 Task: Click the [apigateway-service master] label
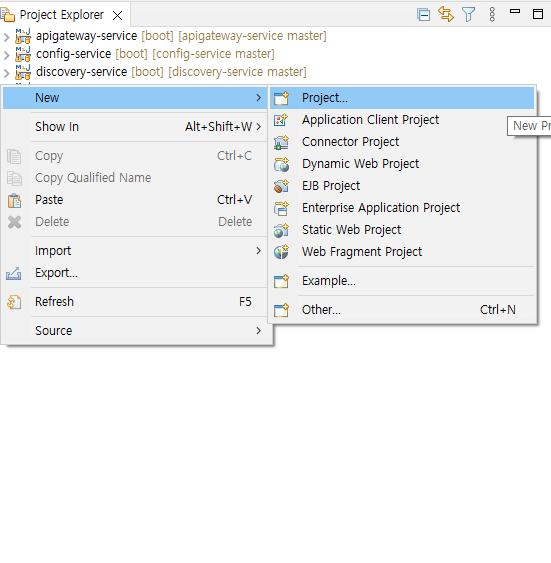[x=252, y=36]
